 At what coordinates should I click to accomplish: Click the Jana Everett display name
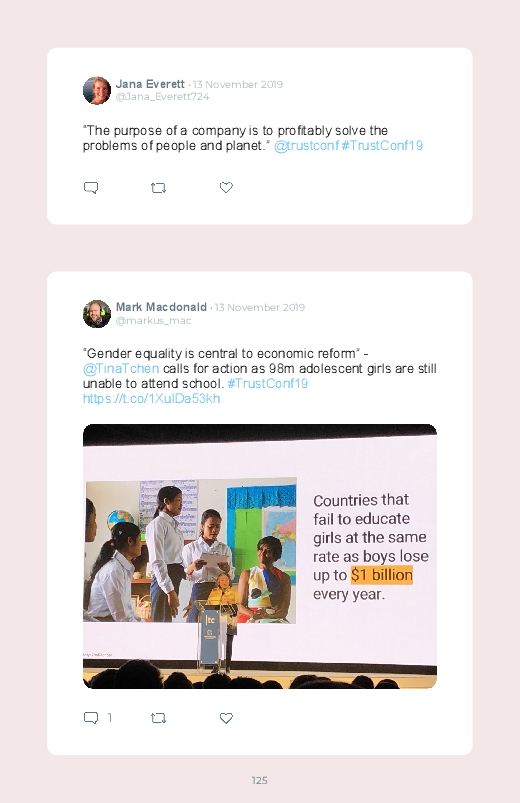(150, 84)
